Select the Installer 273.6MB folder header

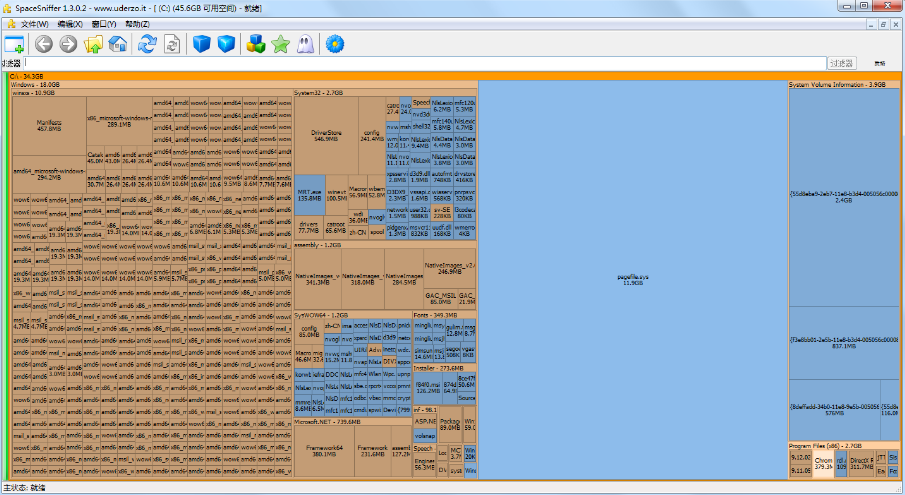click(x=444, y=368)
